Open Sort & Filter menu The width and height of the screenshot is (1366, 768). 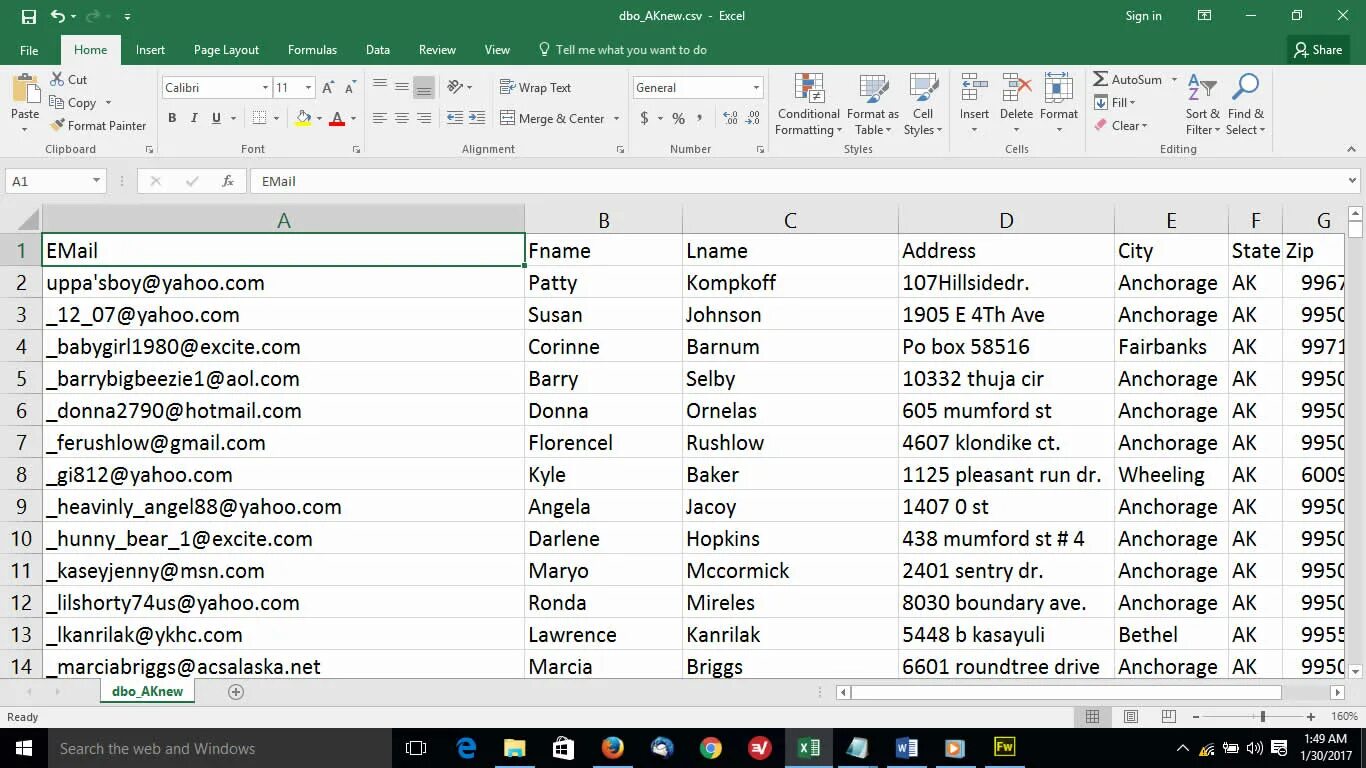click(x=1203, y=104)
